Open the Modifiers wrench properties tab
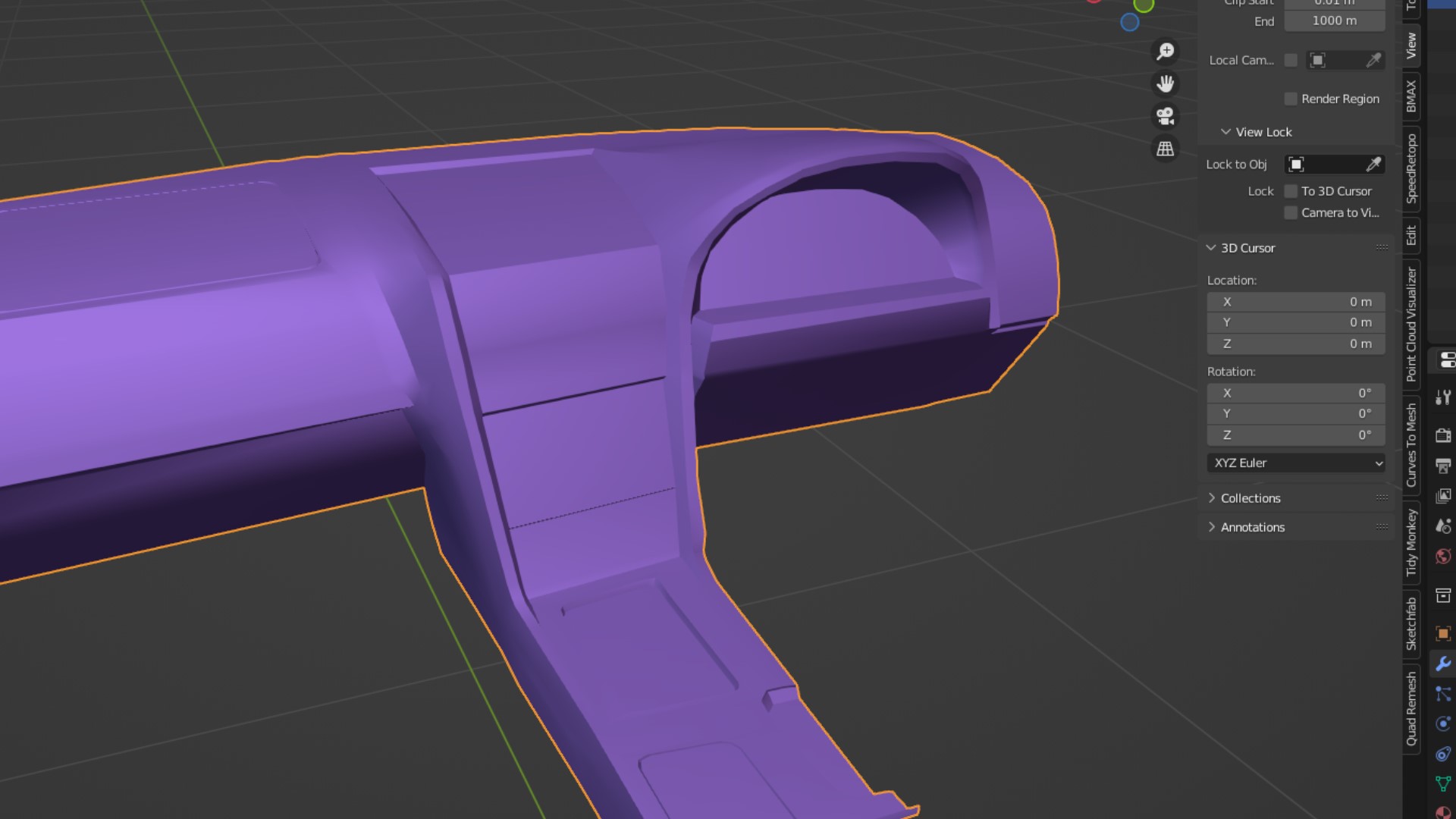The width and height of the screenshot is (1456, 819). click(x=1443, y=664)
